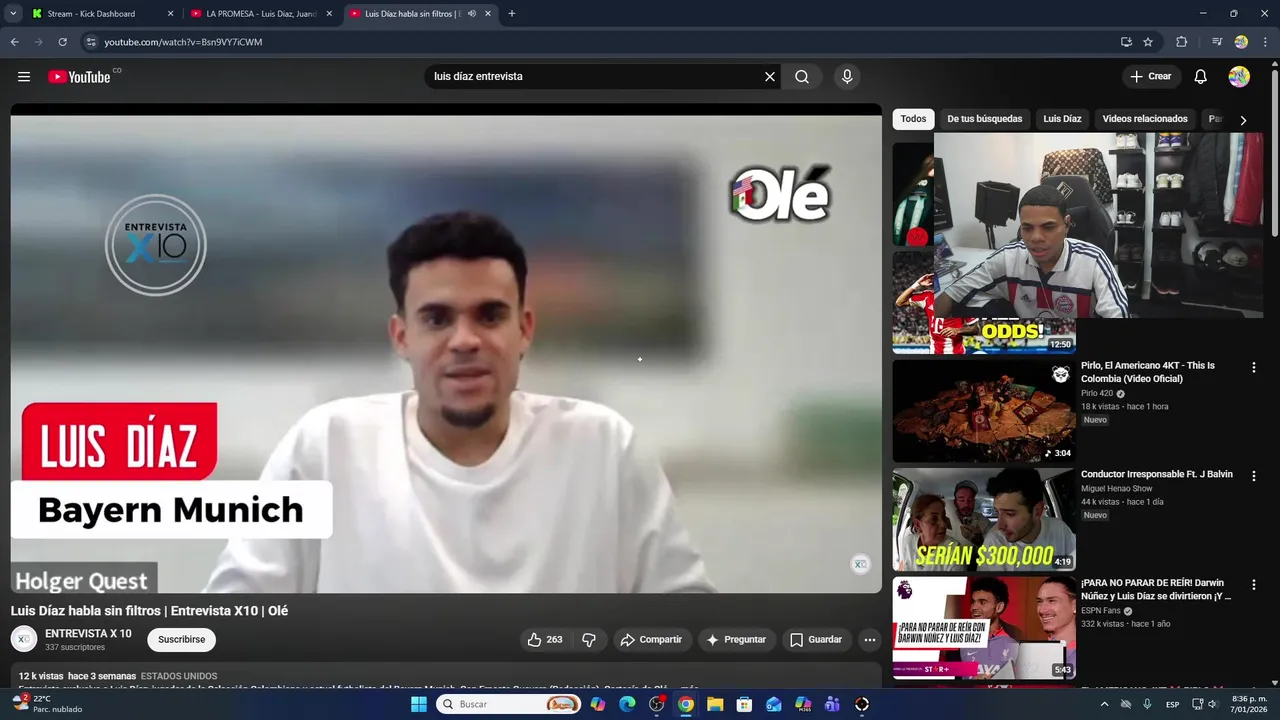1280x720 pixels.
Task: Open Pirlo 420 channel link
Action: coord(1097,394)
